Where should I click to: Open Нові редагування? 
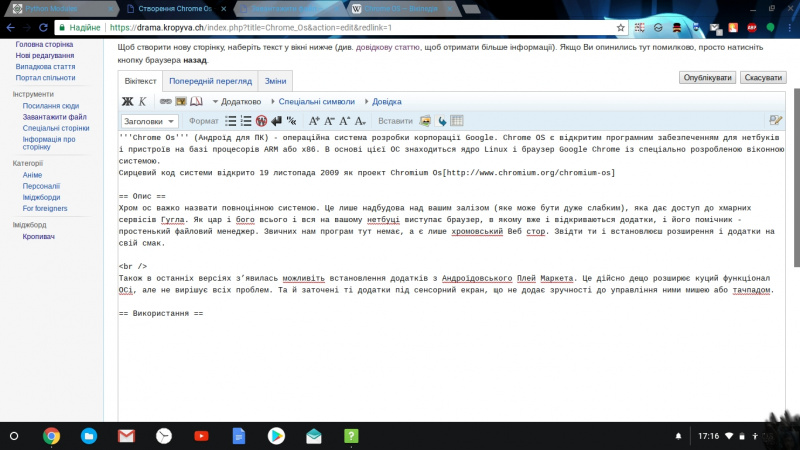pos(45,56)
